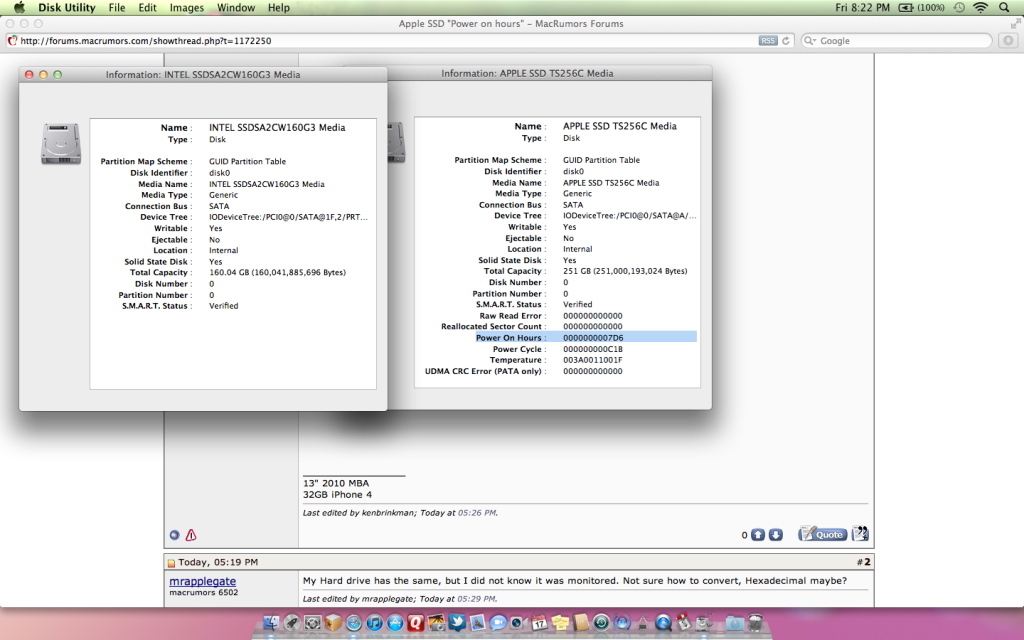
Task: Open the File menu
Action: click(x=117, y=8)
